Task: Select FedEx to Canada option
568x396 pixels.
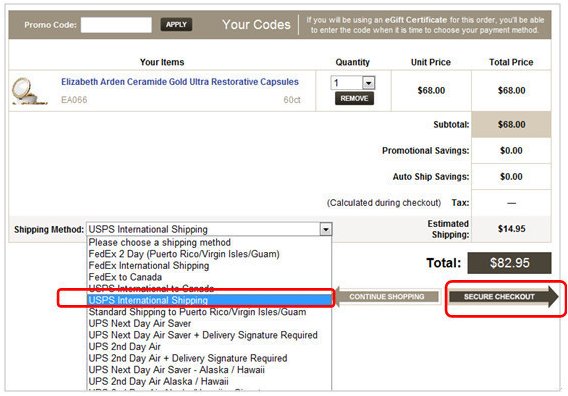Action: pos(209,277)
